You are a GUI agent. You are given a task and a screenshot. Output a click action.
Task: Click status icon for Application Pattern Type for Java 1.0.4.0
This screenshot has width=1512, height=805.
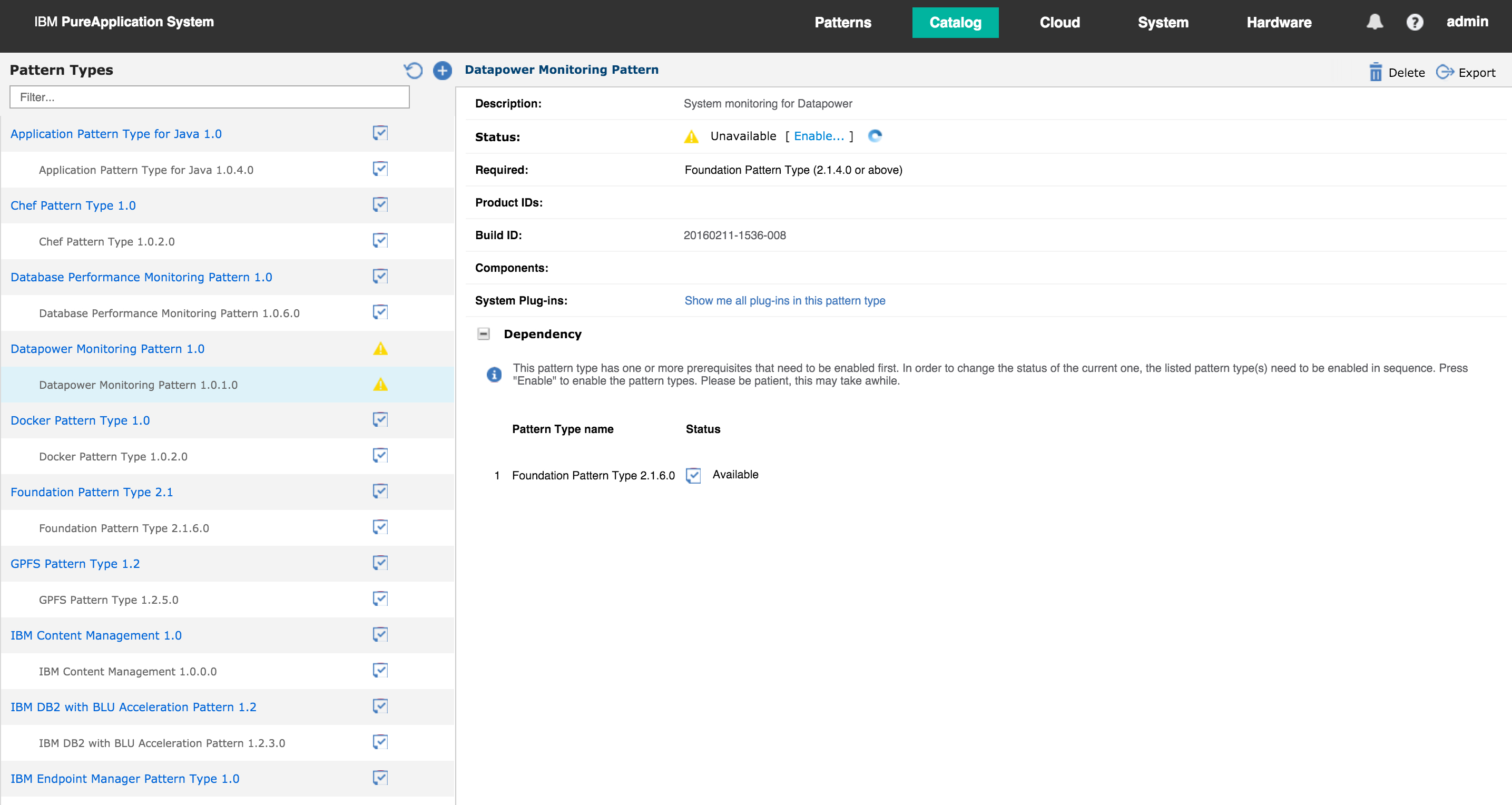pyautogui.click(x=380, y=169)
